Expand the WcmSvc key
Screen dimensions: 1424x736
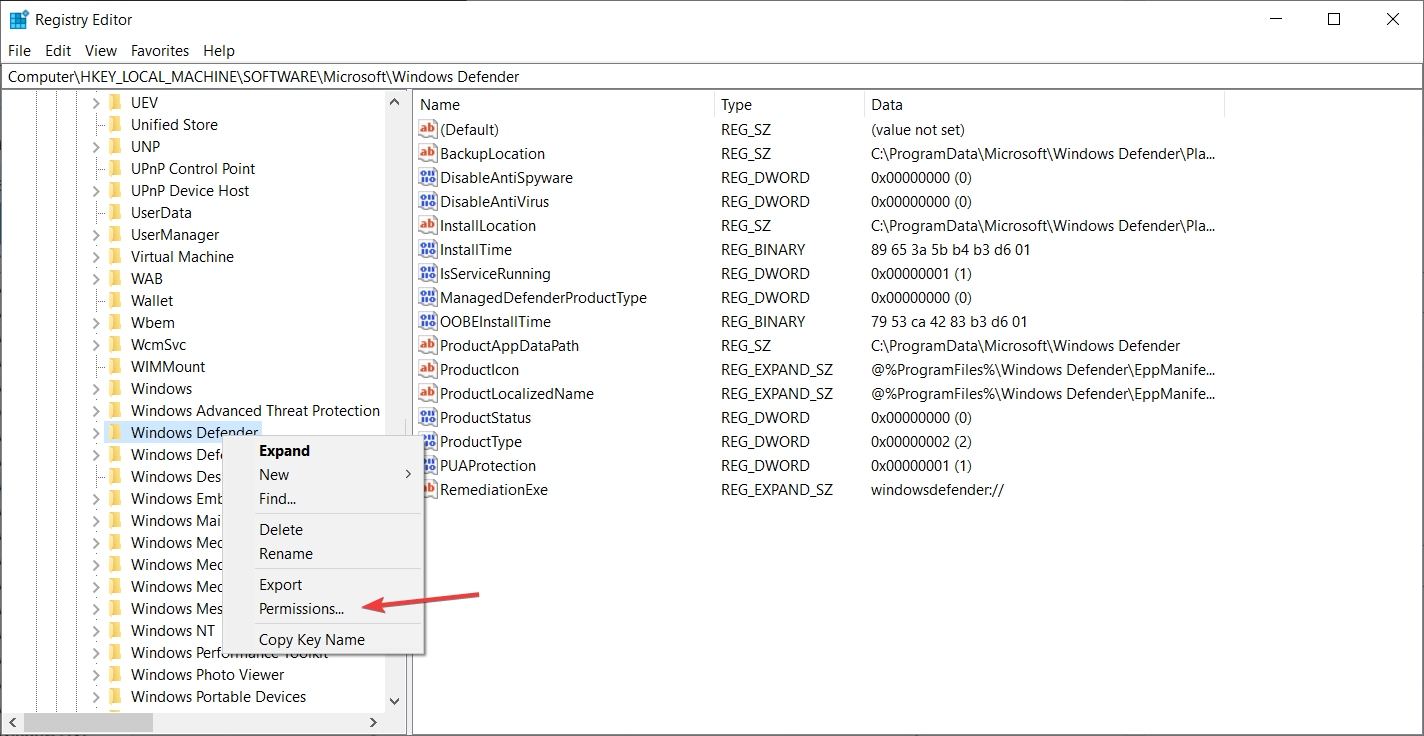[97, 344]
